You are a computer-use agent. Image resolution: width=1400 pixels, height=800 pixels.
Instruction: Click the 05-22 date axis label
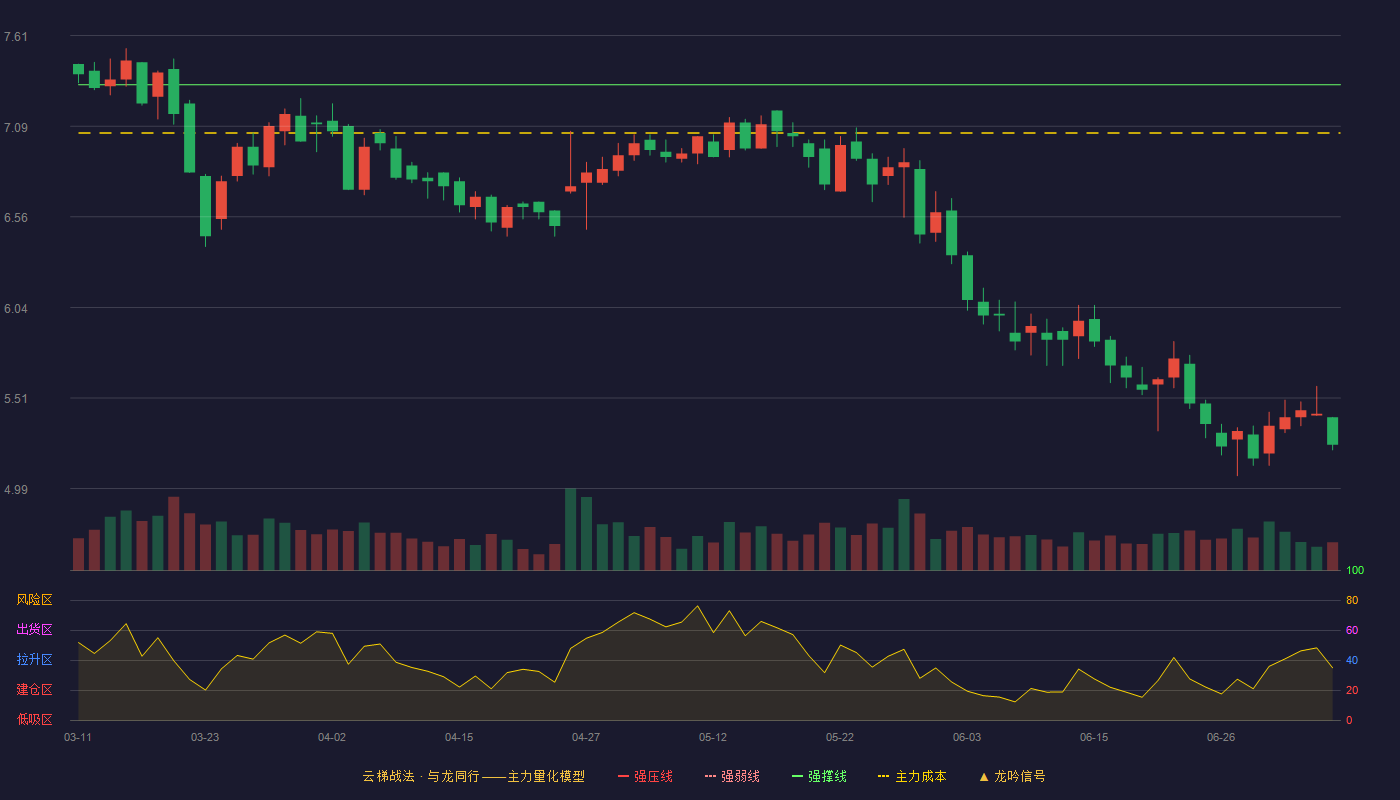tap(840, 737)
